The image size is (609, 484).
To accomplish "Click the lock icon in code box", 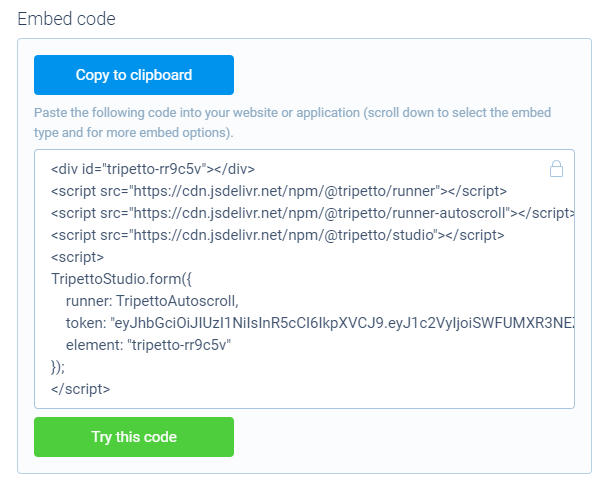I will pyautogui.click(x=556, y=169).
